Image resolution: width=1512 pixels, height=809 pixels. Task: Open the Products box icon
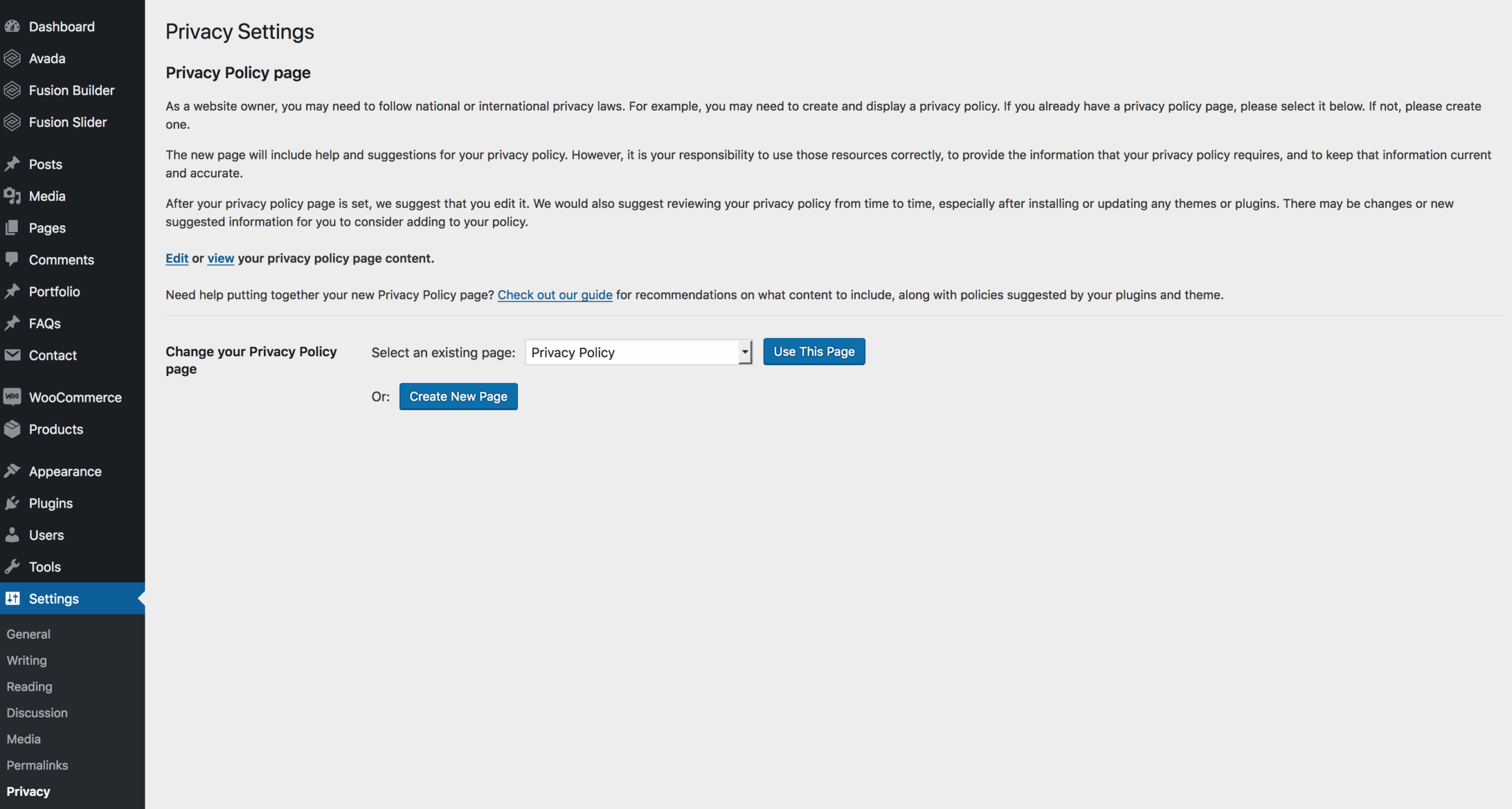pyautogui.click(x=13, y=429)
